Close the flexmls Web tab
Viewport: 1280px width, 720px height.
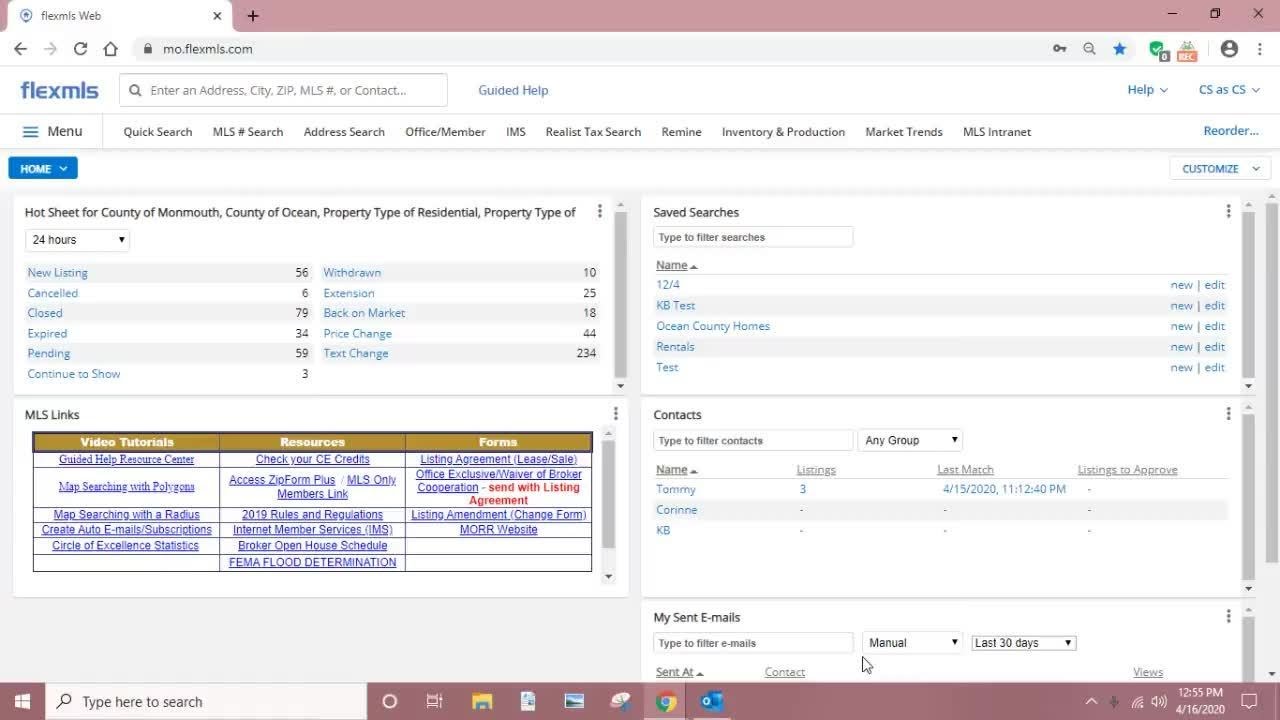pyautogui.click(x=218, y=16)
